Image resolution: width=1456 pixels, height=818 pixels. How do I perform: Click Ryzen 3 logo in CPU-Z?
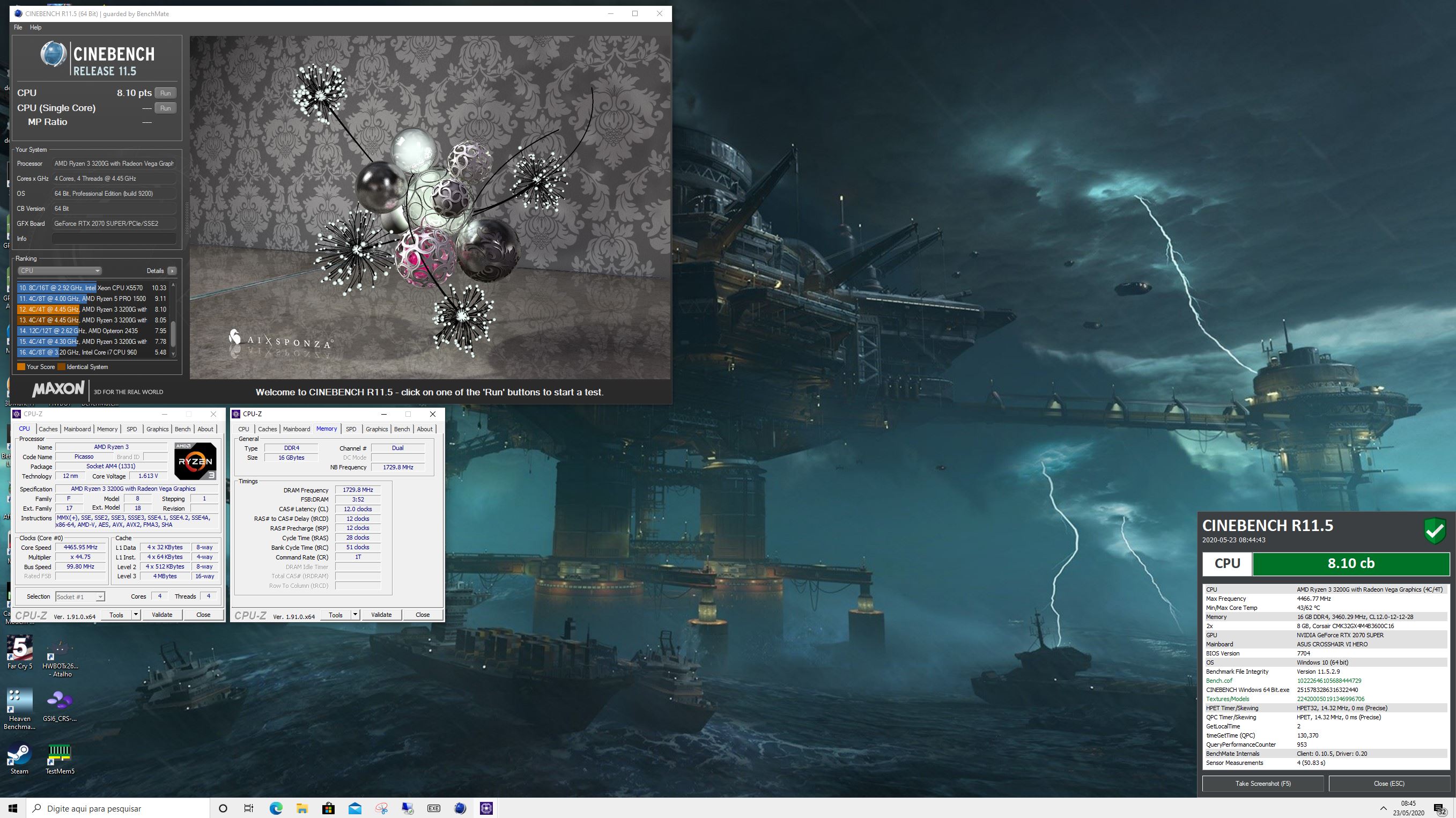[195, 461]
